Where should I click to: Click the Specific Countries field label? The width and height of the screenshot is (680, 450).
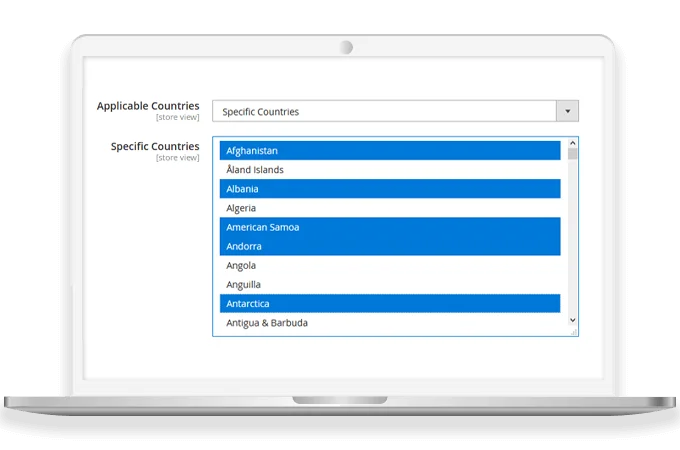click(x=154, y=146)
